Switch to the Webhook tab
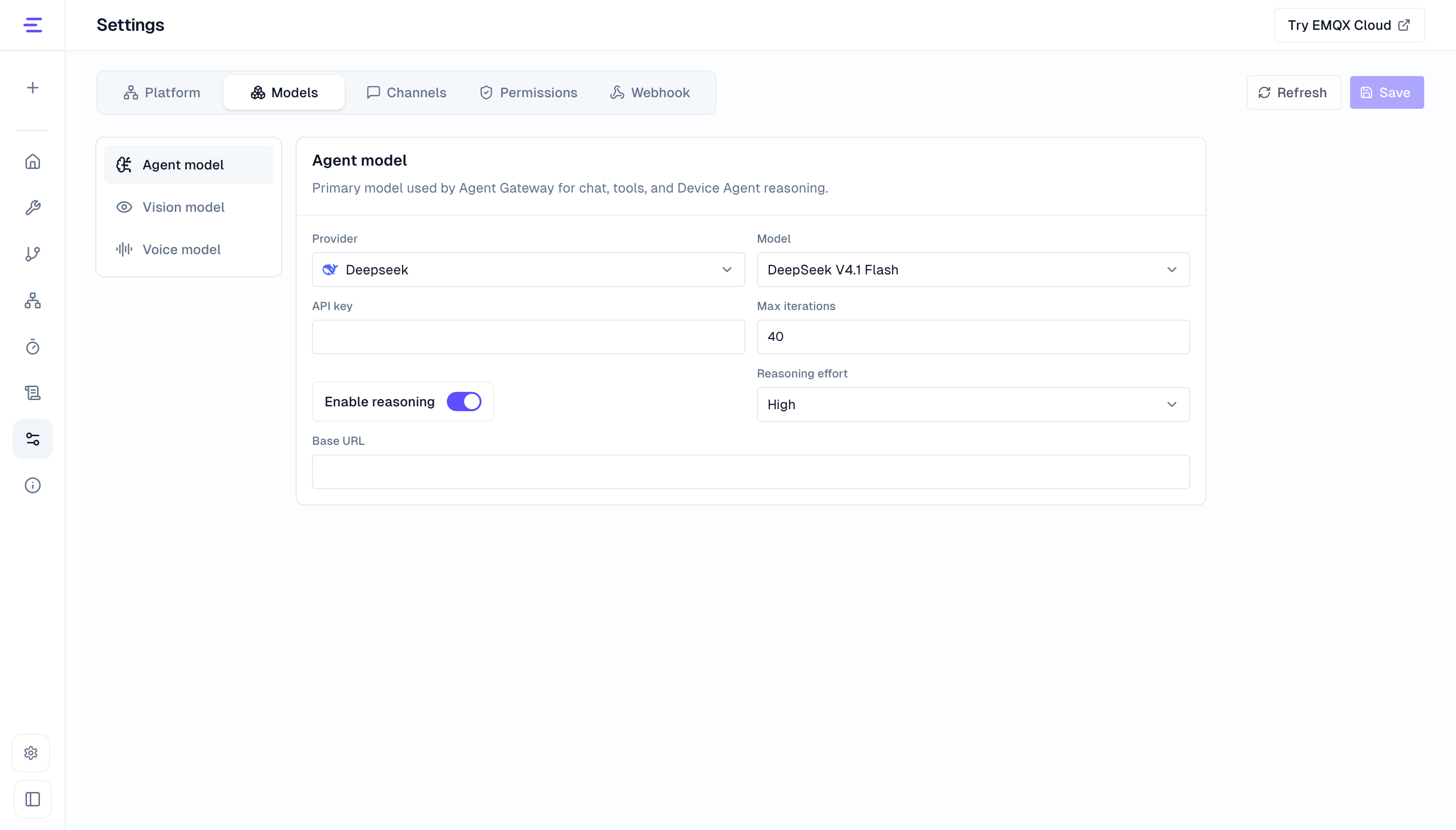This screenshot has height=830, width=1456. click(650, 92)
